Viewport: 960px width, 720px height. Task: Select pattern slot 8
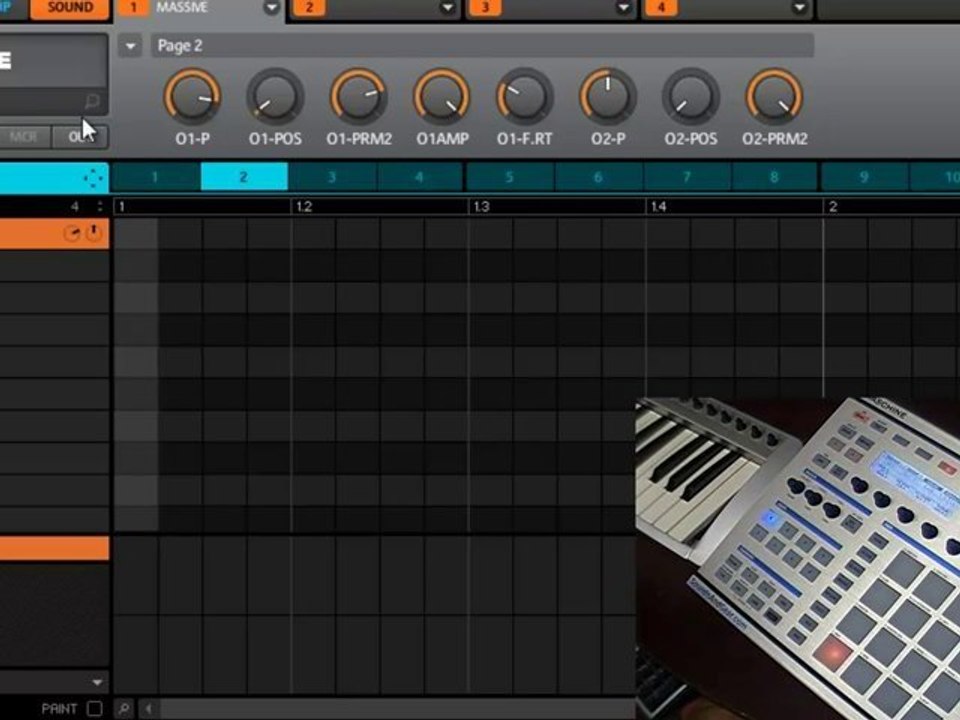(x=774, y=178)
